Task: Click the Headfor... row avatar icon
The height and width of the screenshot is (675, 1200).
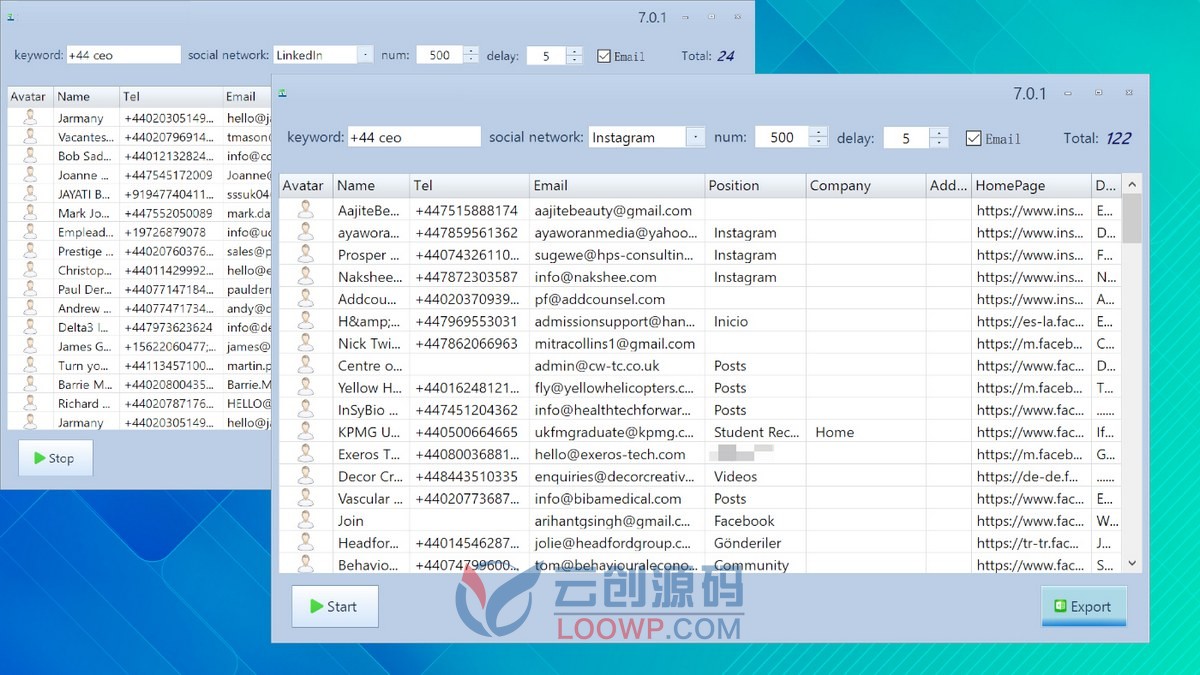Action: coord(305,542)
